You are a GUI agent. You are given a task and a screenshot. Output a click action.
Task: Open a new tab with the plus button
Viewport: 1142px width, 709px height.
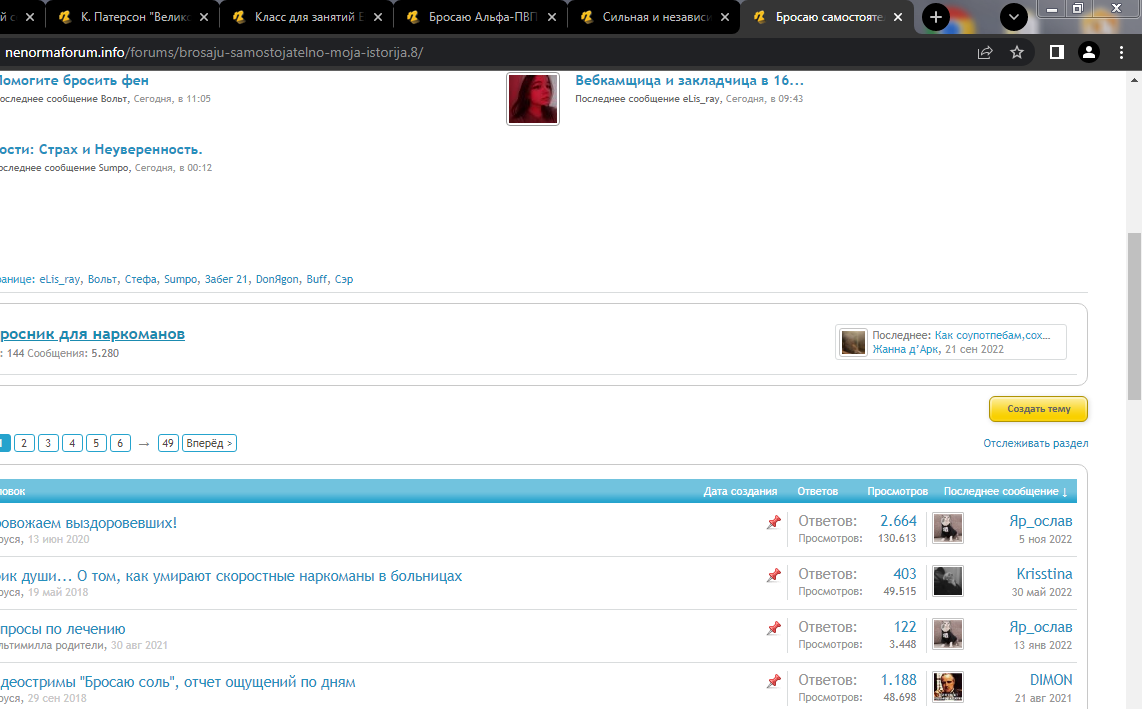(x=936, y=17)
